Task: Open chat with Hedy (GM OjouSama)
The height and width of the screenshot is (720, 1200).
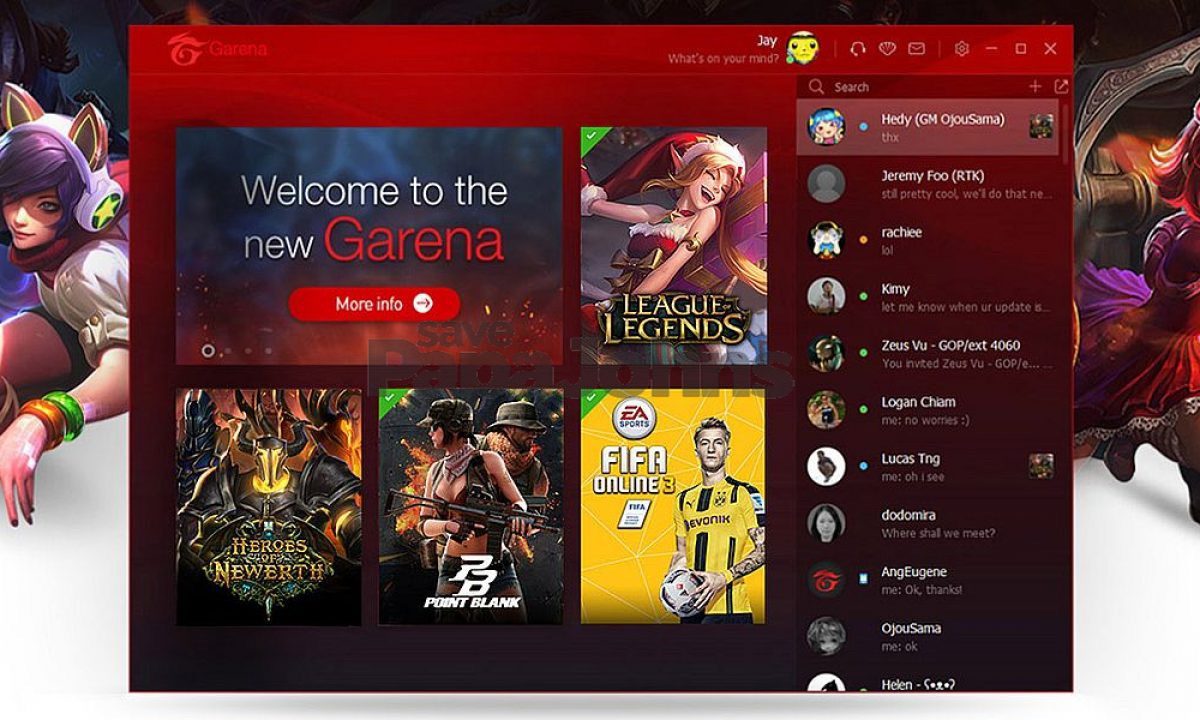Action: 929,127
